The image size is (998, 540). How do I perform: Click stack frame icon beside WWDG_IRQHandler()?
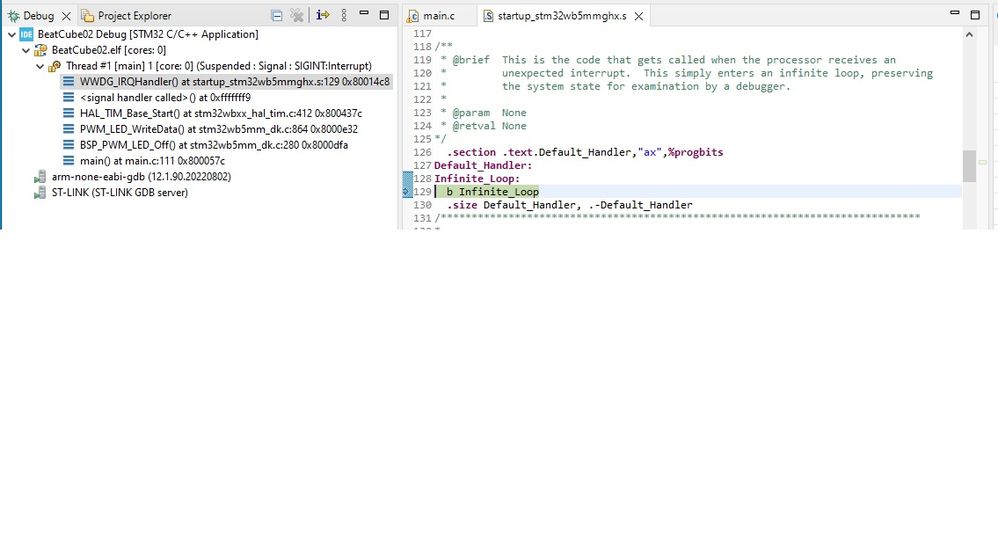coord(68,82)
